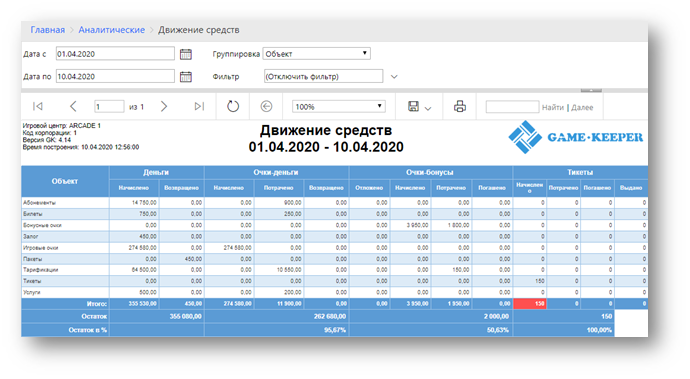Click the current page number field
This screenshot has width=690, height=379.
click(x=109, y=107)
